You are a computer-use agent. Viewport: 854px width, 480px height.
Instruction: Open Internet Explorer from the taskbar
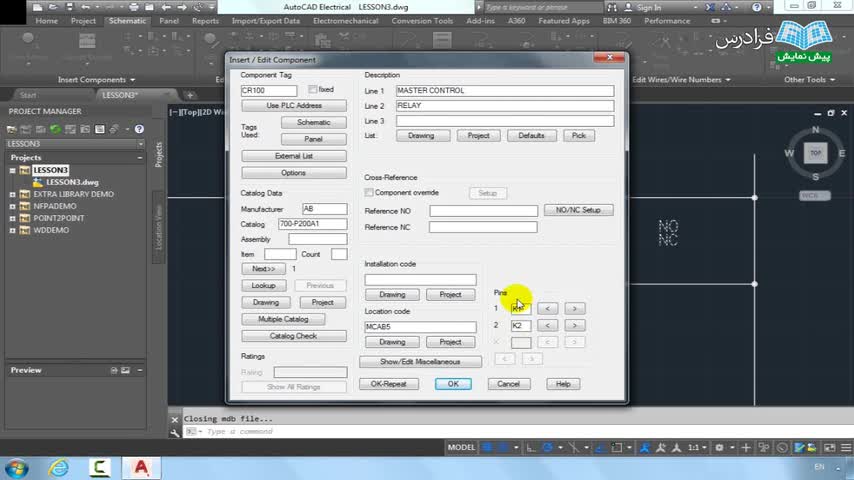(x=58, y=468)
